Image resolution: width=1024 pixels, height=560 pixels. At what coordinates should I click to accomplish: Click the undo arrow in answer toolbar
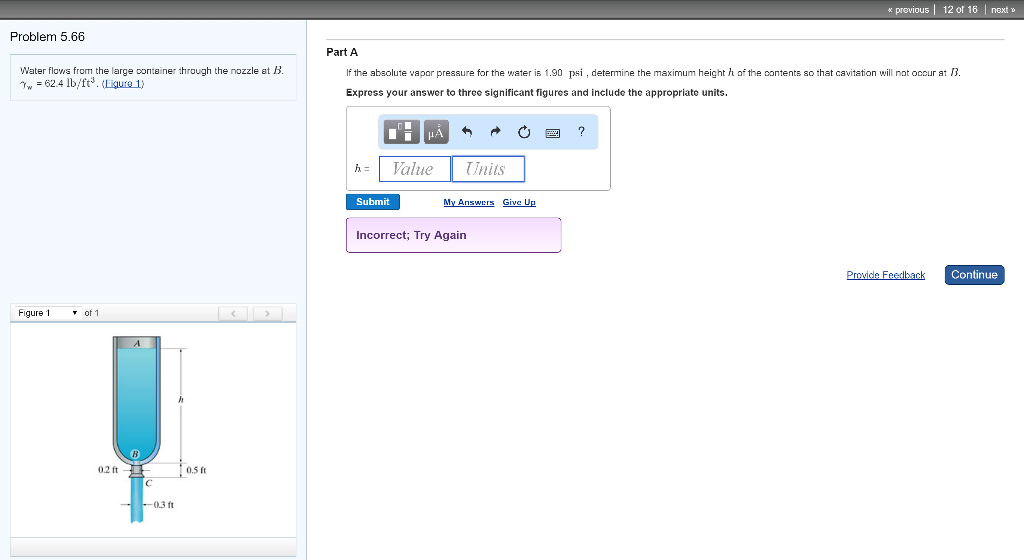(x=466, y=132)
